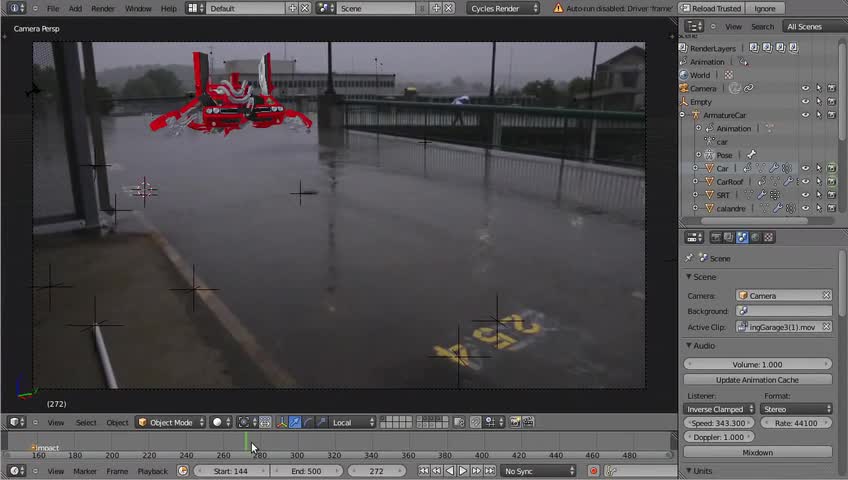Open the Inverse Clamped listener dropdown
The image size is (848, 480).
point(719,409)
